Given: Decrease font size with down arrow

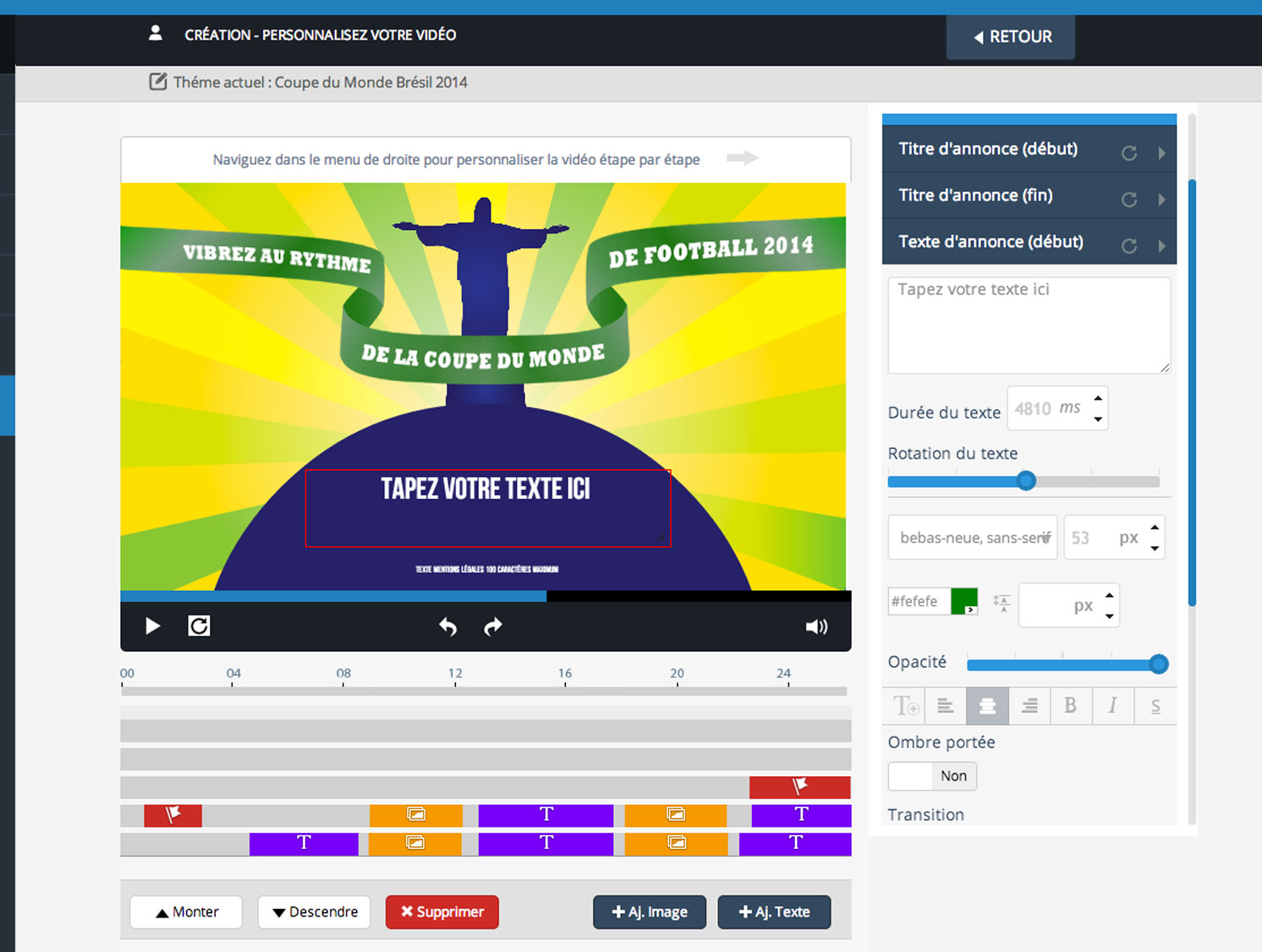Looking at the screenshot, I should pos(1155,549).
